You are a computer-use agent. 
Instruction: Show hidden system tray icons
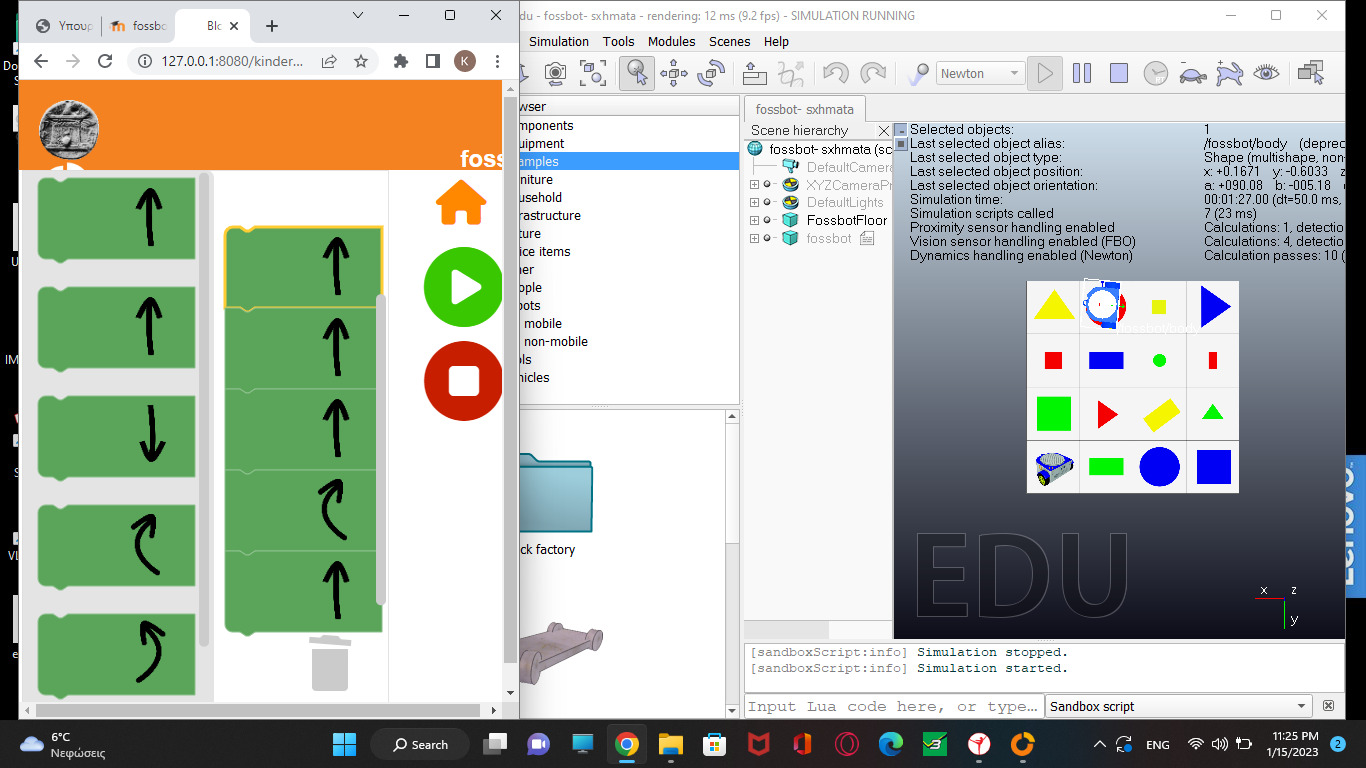(1100, 744)
